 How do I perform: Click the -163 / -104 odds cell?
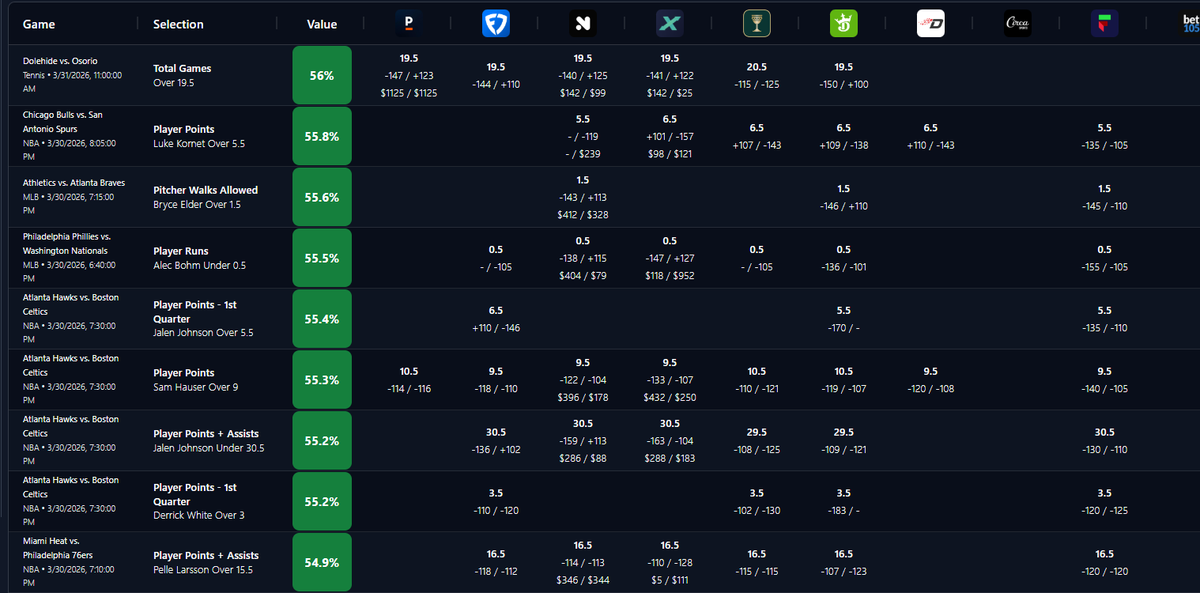(x=670, y=441)
